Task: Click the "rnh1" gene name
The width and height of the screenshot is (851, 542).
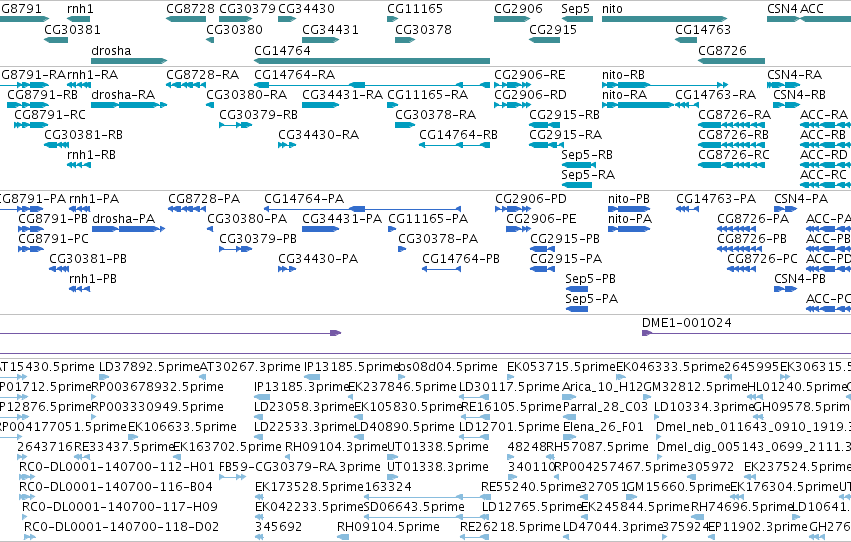Action: tap(80, 9)
